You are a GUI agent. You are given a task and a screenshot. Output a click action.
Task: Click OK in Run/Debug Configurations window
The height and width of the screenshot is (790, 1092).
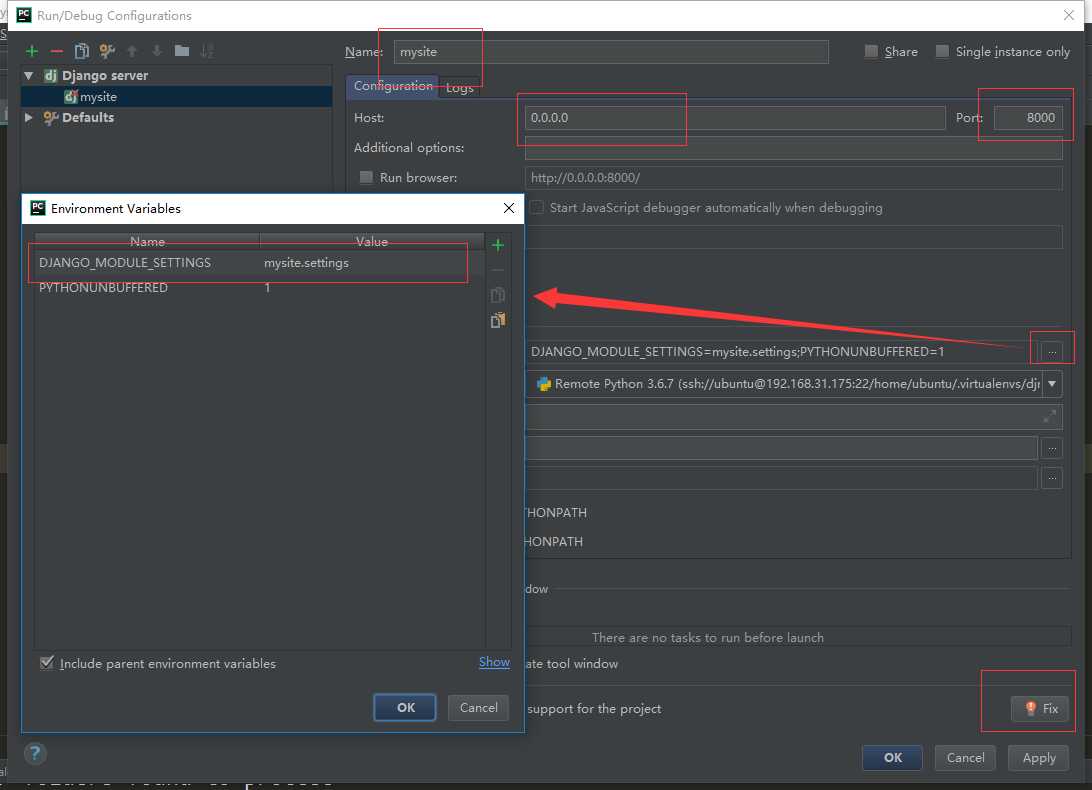(x=893, y=757)
